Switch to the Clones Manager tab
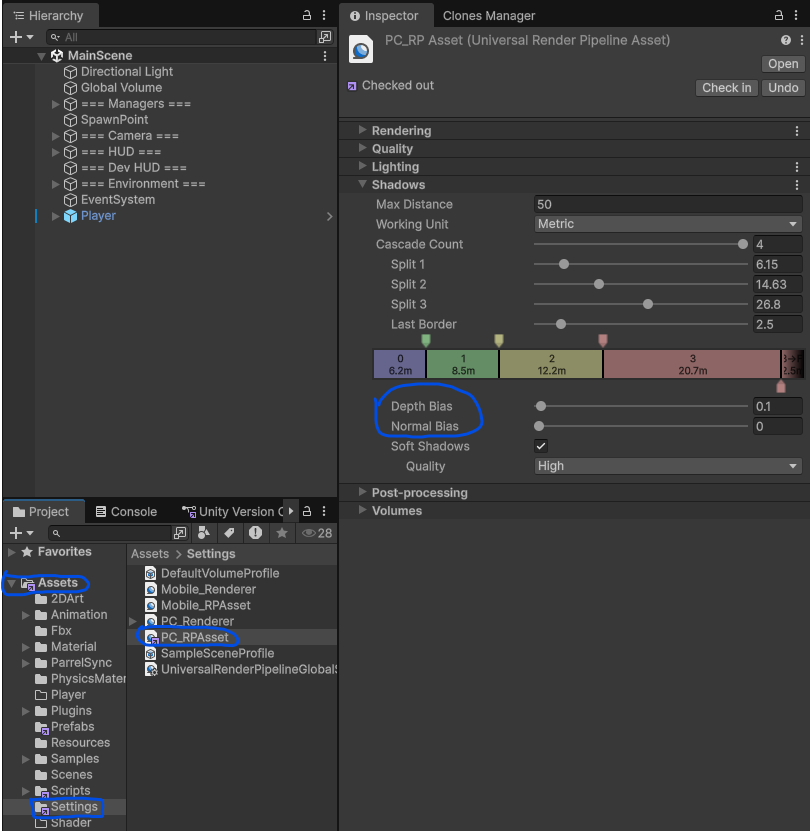This screenshot has height=831, width=810. 489,16
